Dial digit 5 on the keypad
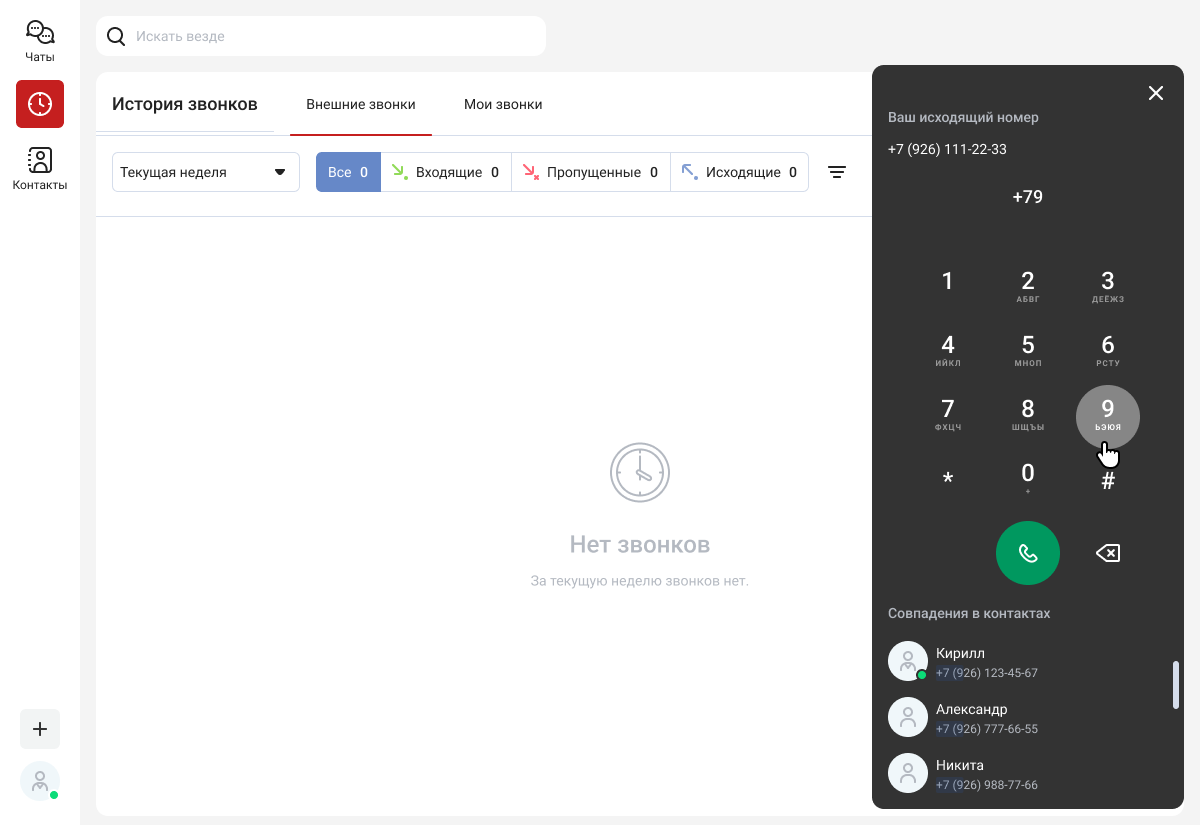This screenshot has width=1200, height=825. [1028, 351]
